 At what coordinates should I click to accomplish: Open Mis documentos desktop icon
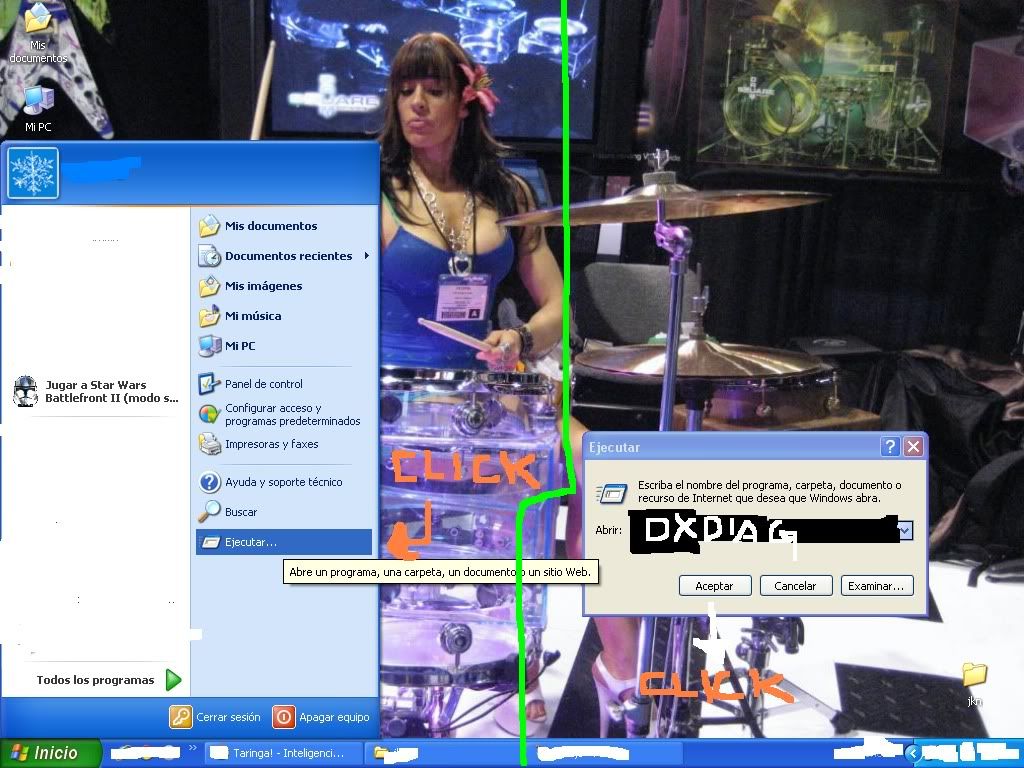pos(38,34)
